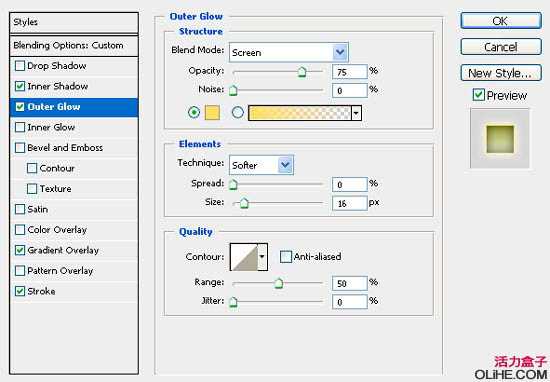Image resolution: width=550 pixels, height=382 pixels.
Task: Open Blending Options: Custom
Action: [74, 45]
